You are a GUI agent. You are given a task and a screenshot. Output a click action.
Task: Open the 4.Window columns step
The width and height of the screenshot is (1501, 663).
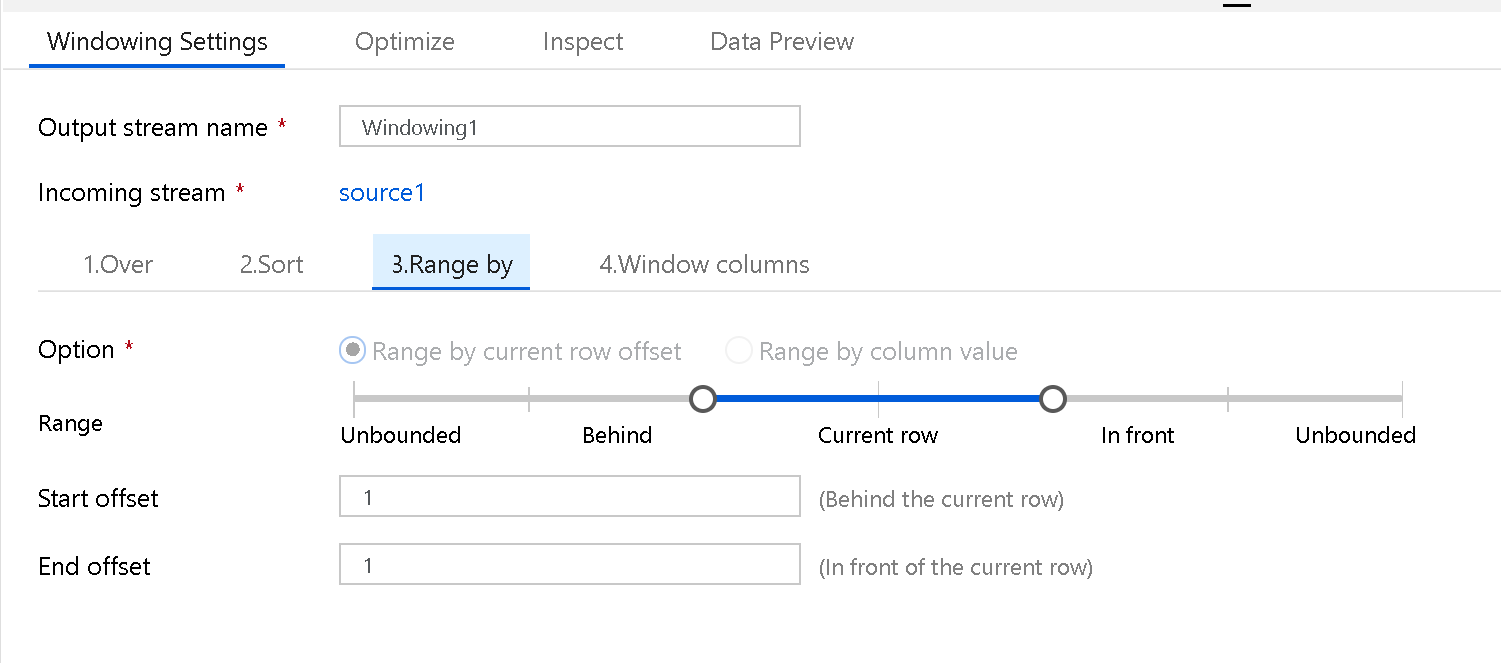pos(704,264)
